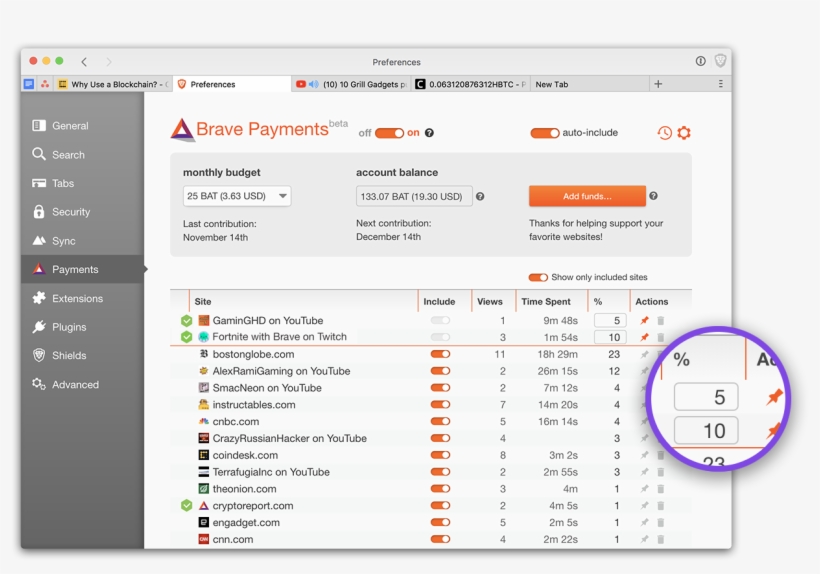Toggle include for engadget.com

point(440,522)
